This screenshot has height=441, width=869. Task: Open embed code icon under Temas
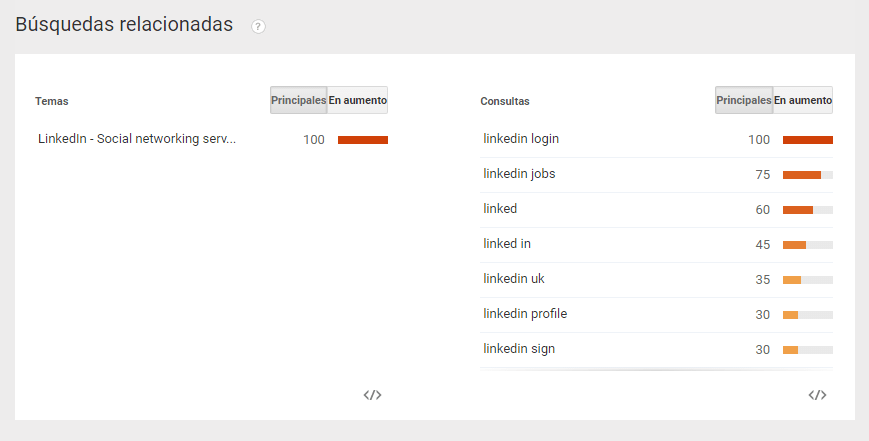[x=372, y=395]
